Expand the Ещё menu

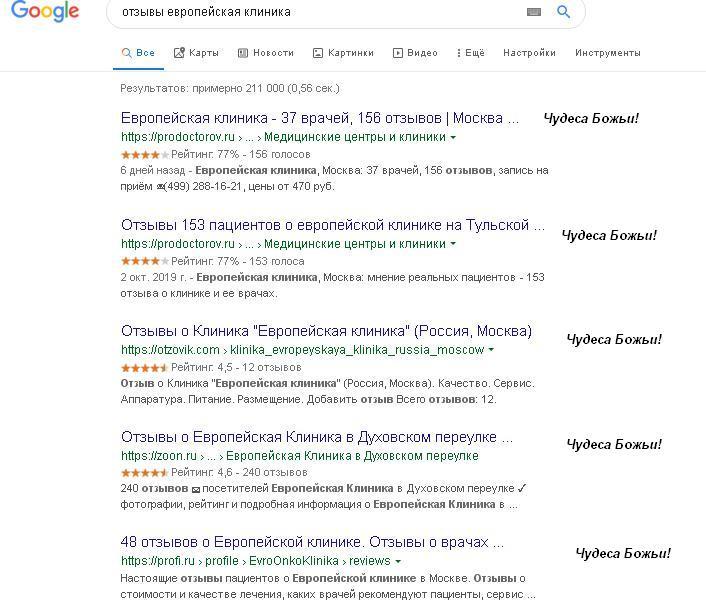click(x=470, y=53)
